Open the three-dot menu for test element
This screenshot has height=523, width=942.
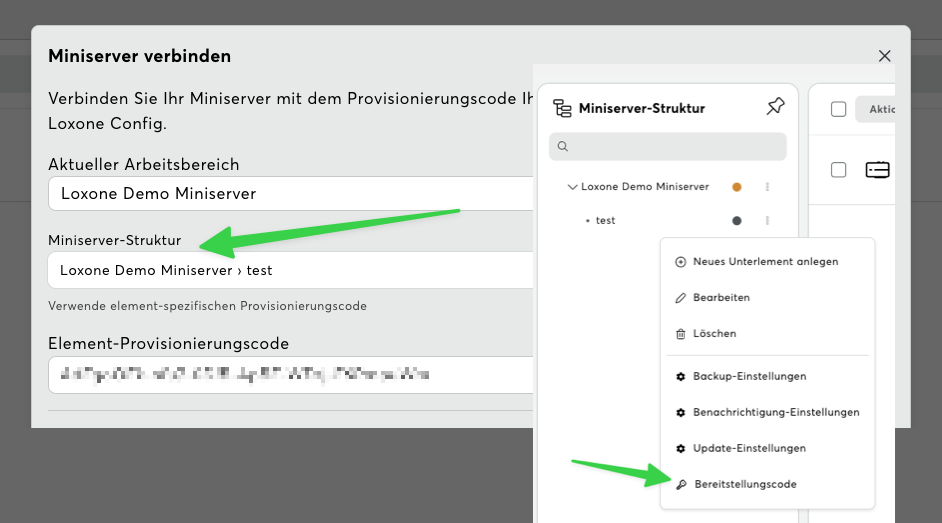click(767, 220)
